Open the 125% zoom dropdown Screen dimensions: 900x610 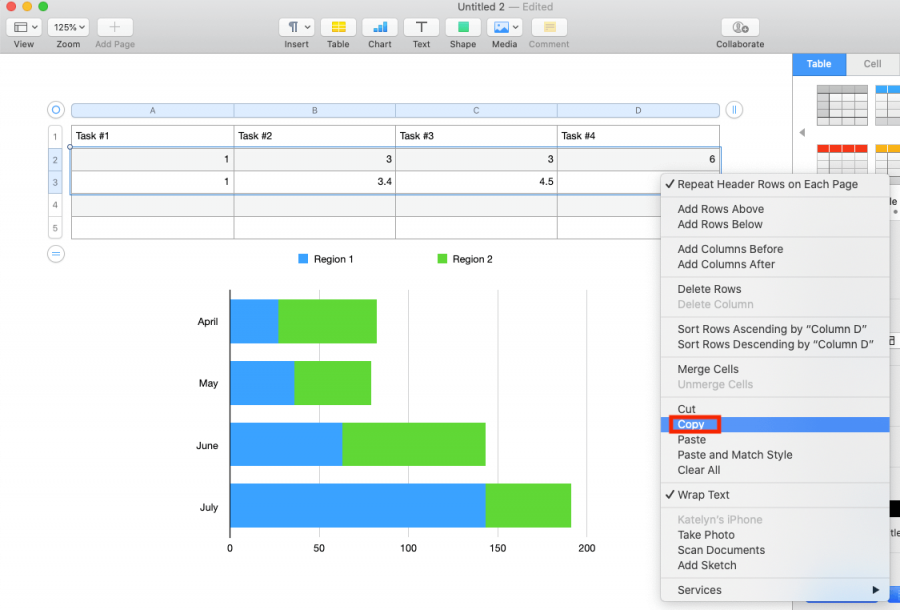point(67,27)
